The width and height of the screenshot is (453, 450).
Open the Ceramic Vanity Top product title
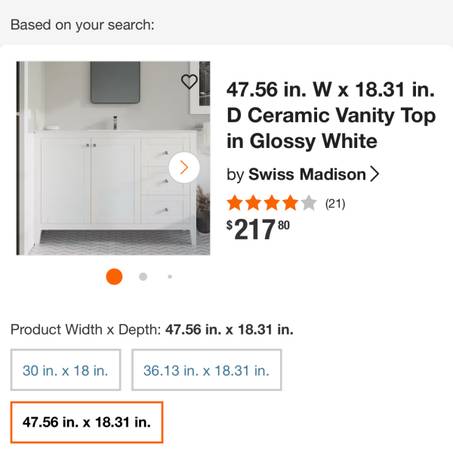(331, 115)
